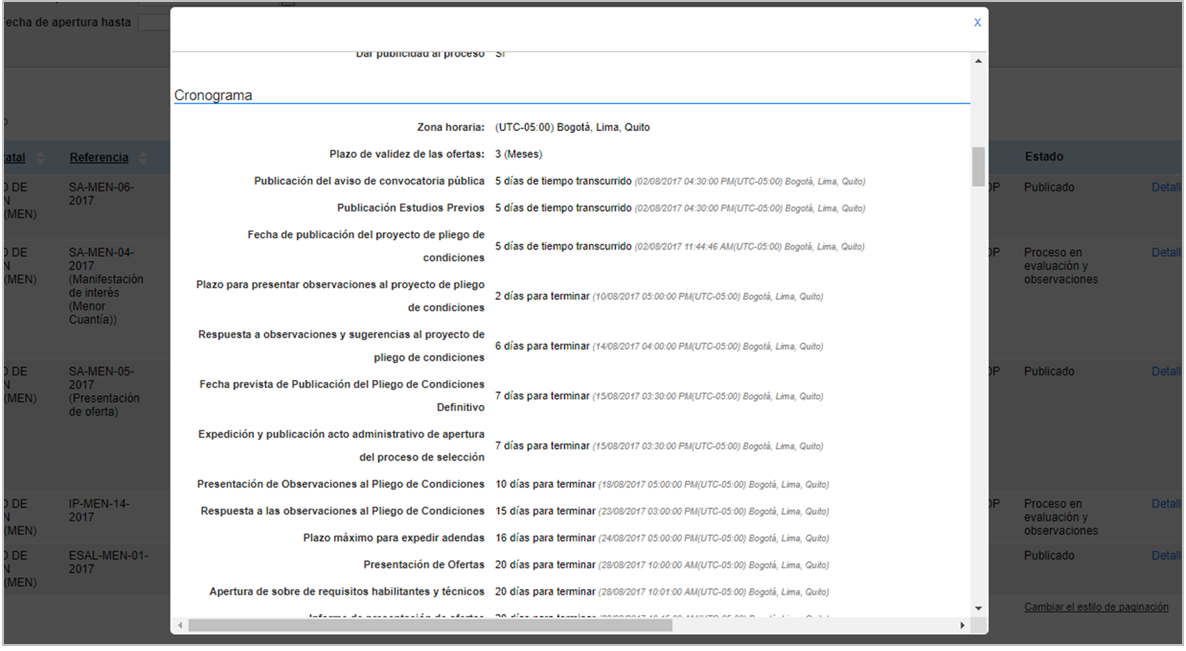The height and width of the screenshot is (651, 1186).
Task: Click the Estado column header in background
Action: click(x=1044, y=157)
